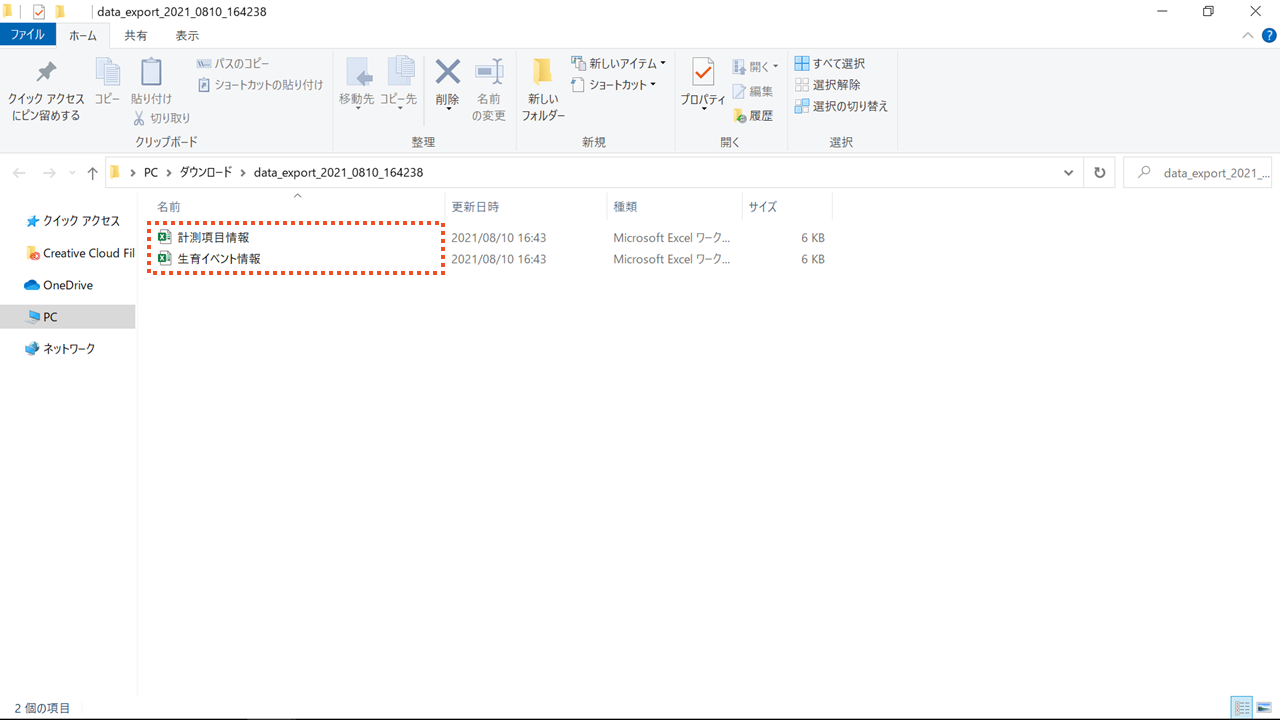Screen dimensions: 1280x720
Task: Open the Shortcut (ショートカット) dropdown
Action: [x=614, y=85]
